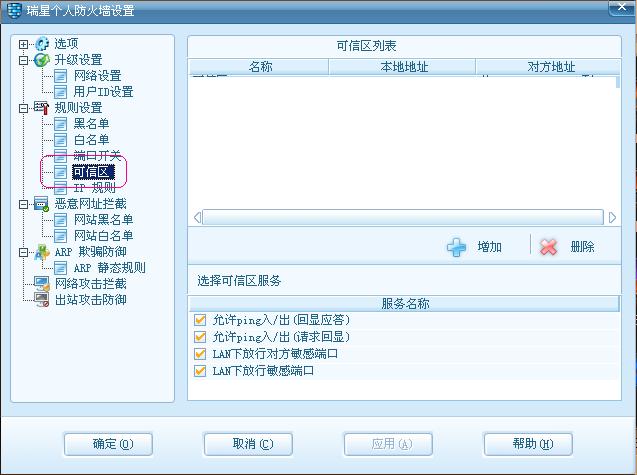Image resolution: width=637 pixels, height=475 pixels.
Task: Click the page icon beside IP 规则
Action: pos(61,188)
